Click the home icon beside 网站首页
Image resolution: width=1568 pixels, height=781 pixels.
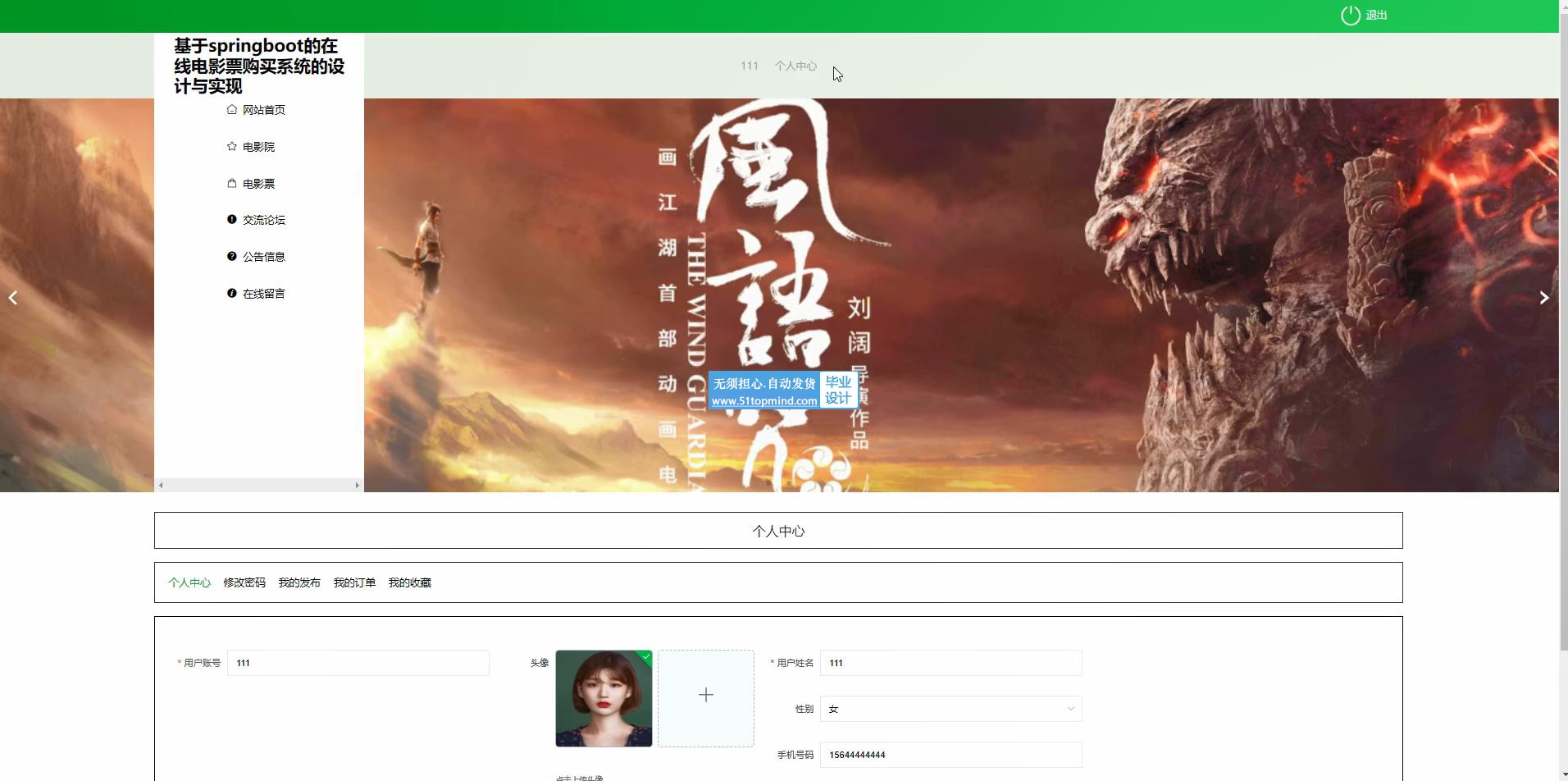232,109
